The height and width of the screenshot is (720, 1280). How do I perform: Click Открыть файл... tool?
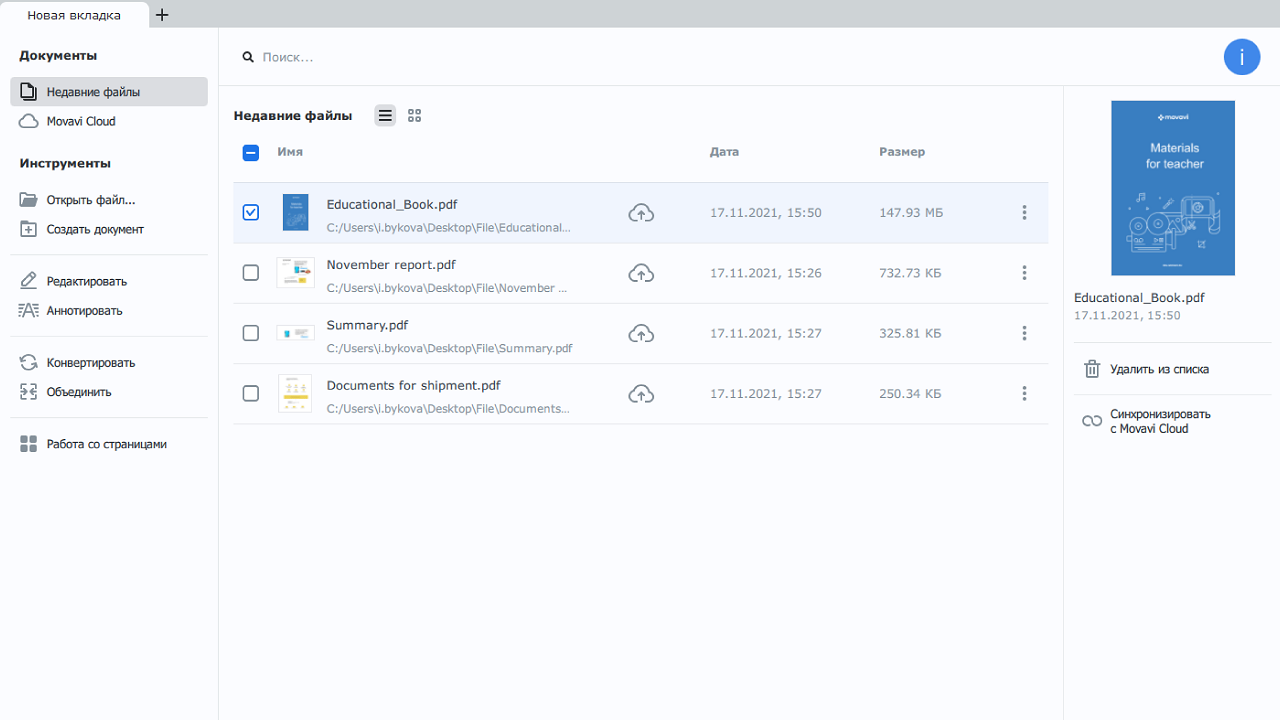pyautogui.click(x=109, y=200)
